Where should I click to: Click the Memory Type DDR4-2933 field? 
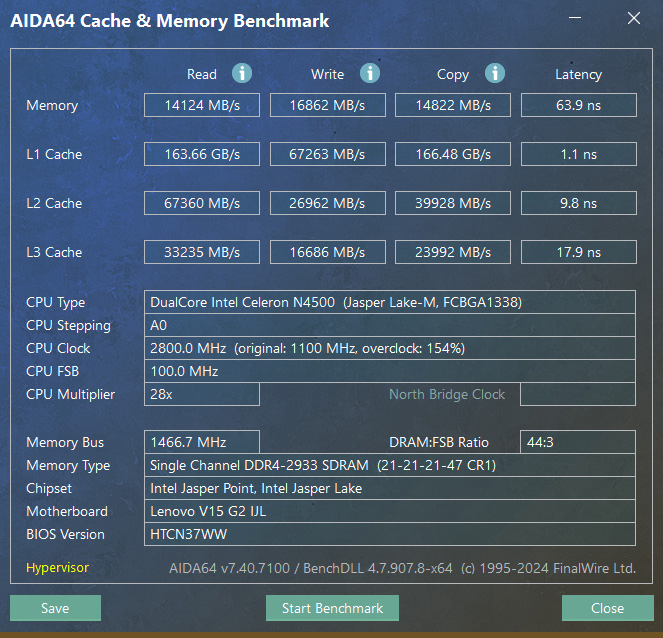390,465
